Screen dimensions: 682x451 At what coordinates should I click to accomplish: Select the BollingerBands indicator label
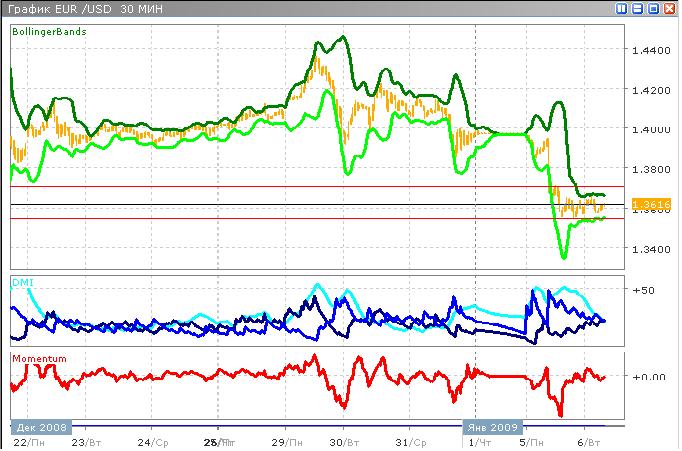49,32
